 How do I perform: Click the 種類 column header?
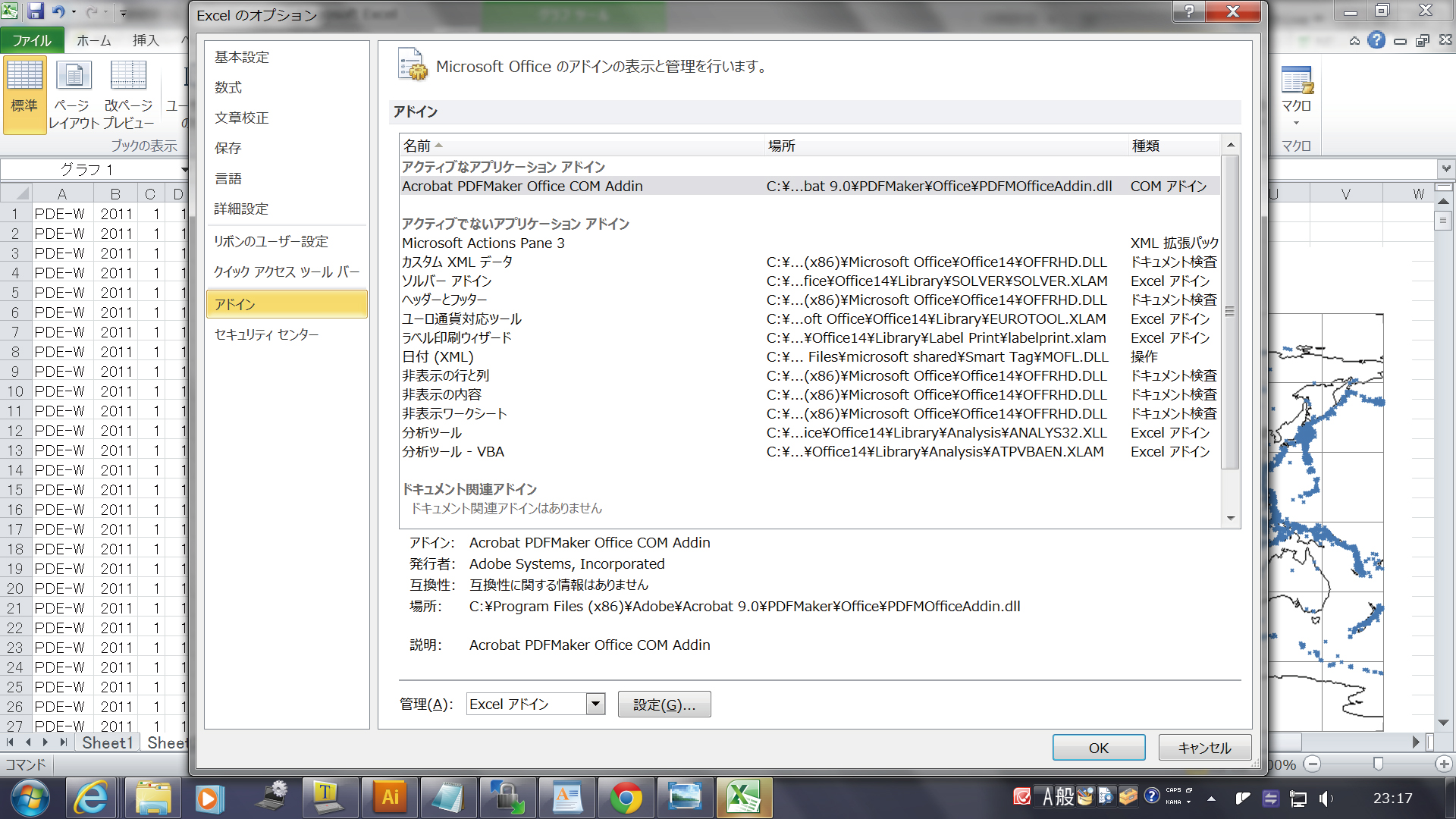coord(1174,146)
